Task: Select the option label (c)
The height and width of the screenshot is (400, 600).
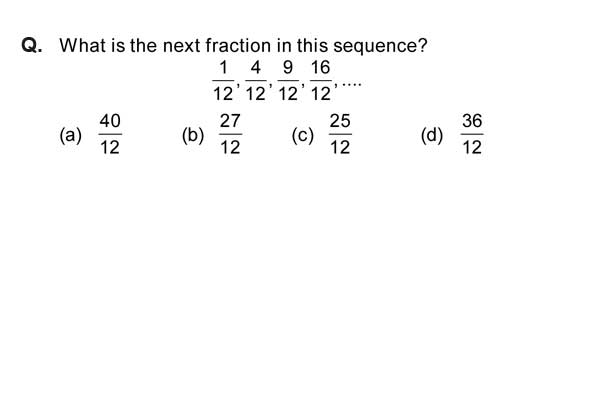Action: [x=302, y=136]
